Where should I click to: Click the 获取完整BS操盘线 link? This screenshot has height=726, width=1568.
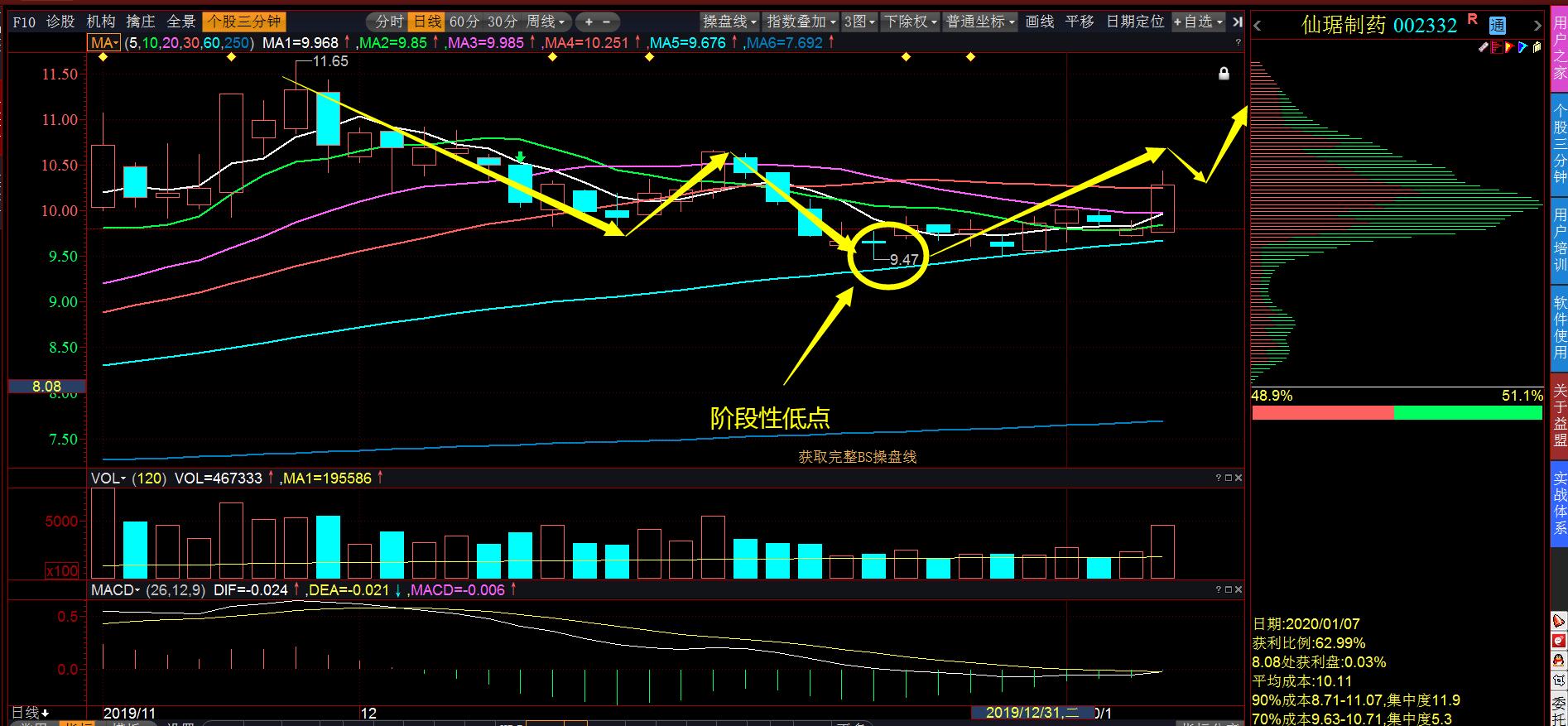(x=858, y=457)
